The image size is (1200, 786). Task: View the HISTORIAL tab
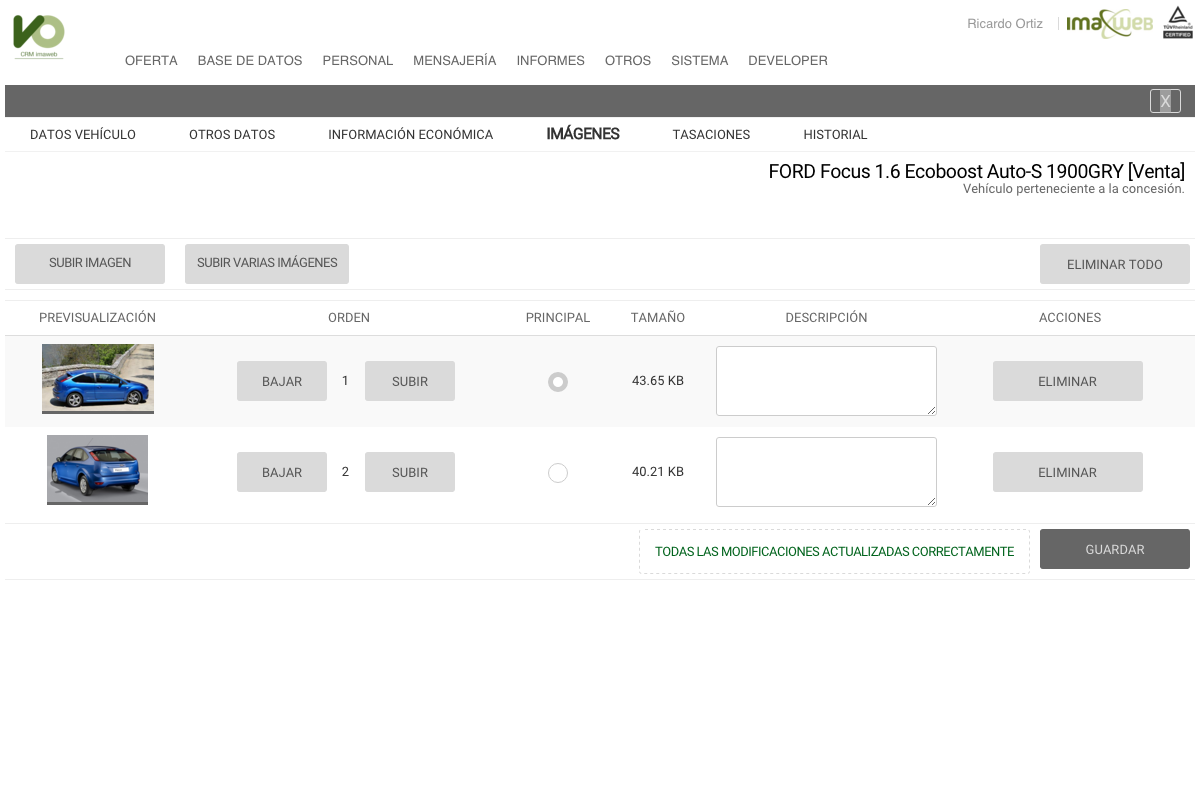coord(835,135)
